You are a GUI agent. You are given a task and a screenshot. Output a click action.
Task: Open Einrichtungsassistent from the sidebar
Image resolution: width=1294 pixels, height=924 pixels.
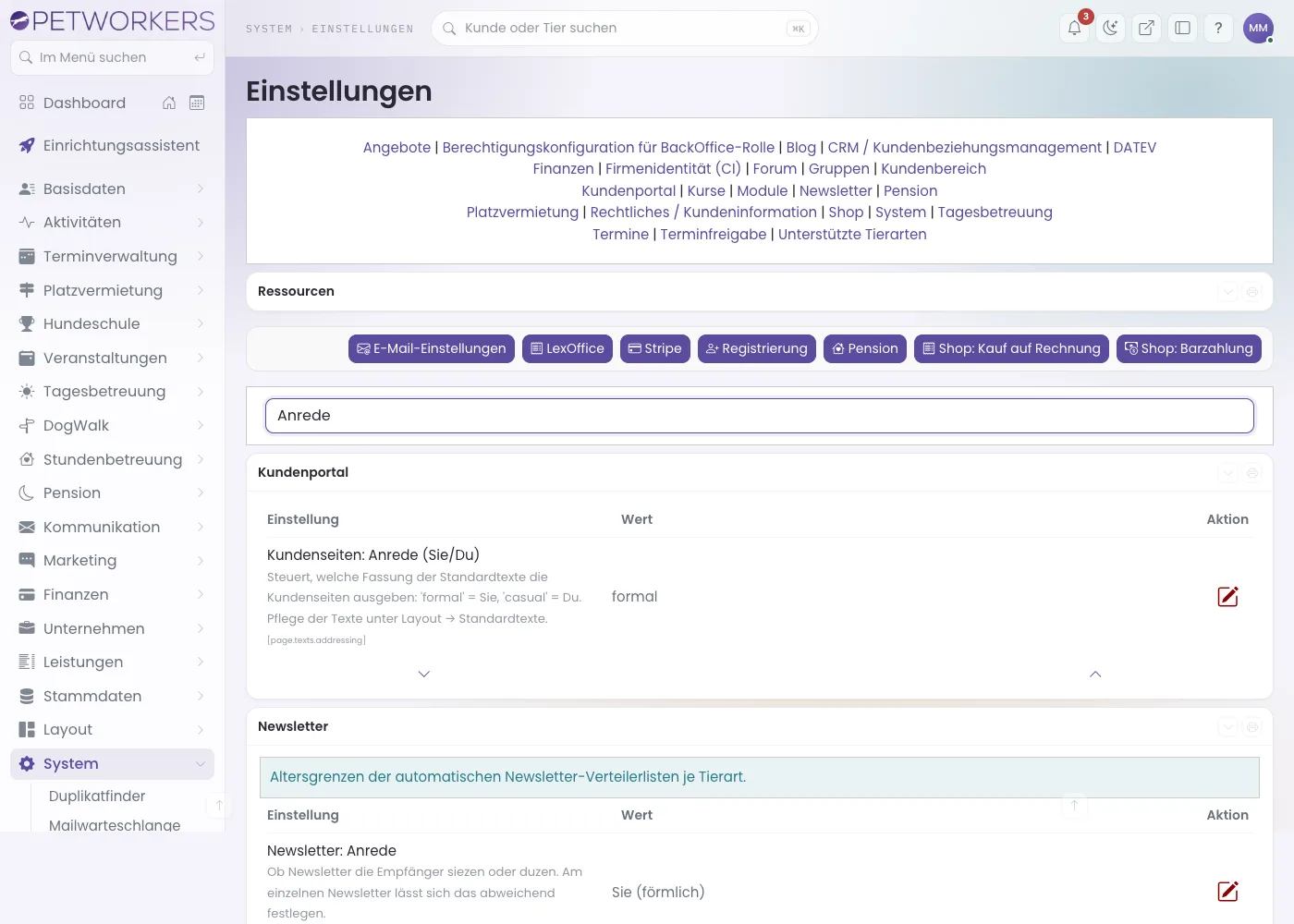pyautogui.click(x=112, y=146)
